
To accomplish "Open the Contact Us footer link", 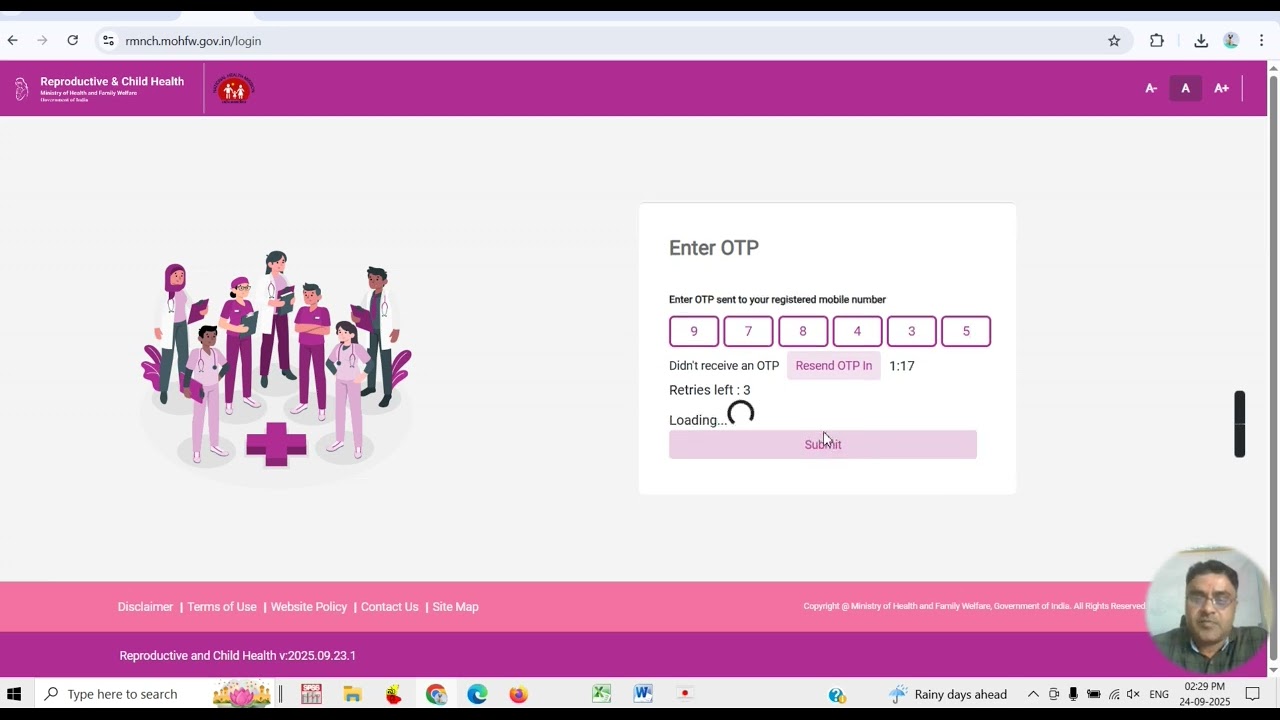I will pyautogui.click(x=390, y=607).
